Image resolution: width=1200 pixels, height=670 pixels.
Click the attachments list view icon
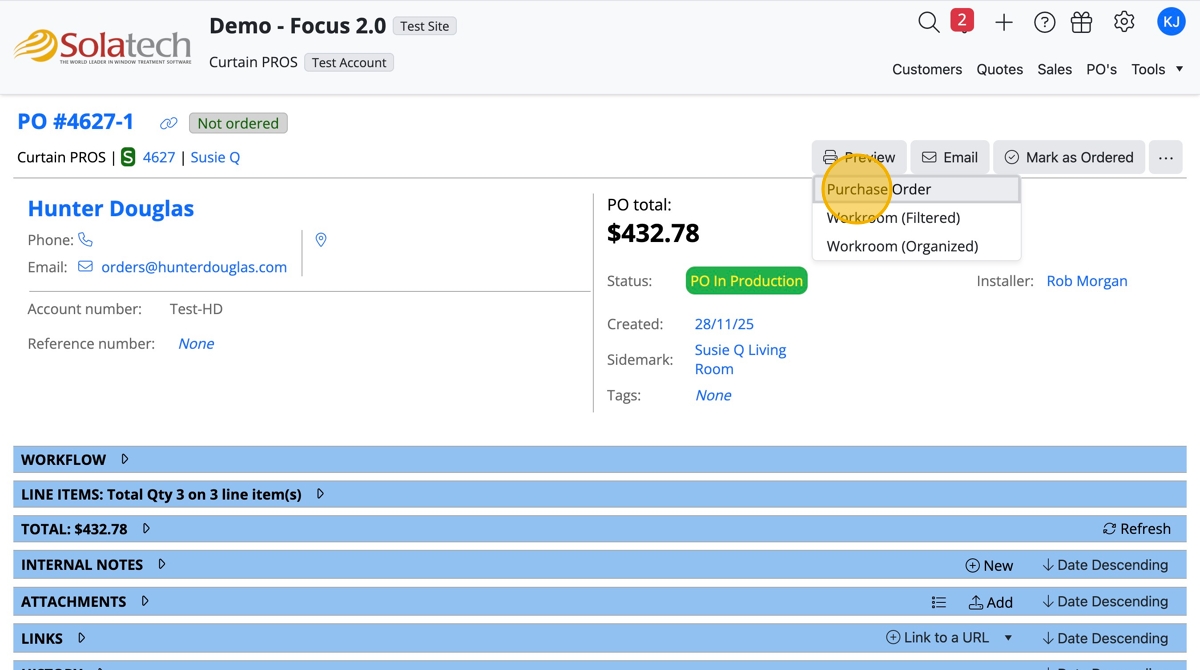tap(939, 602)
